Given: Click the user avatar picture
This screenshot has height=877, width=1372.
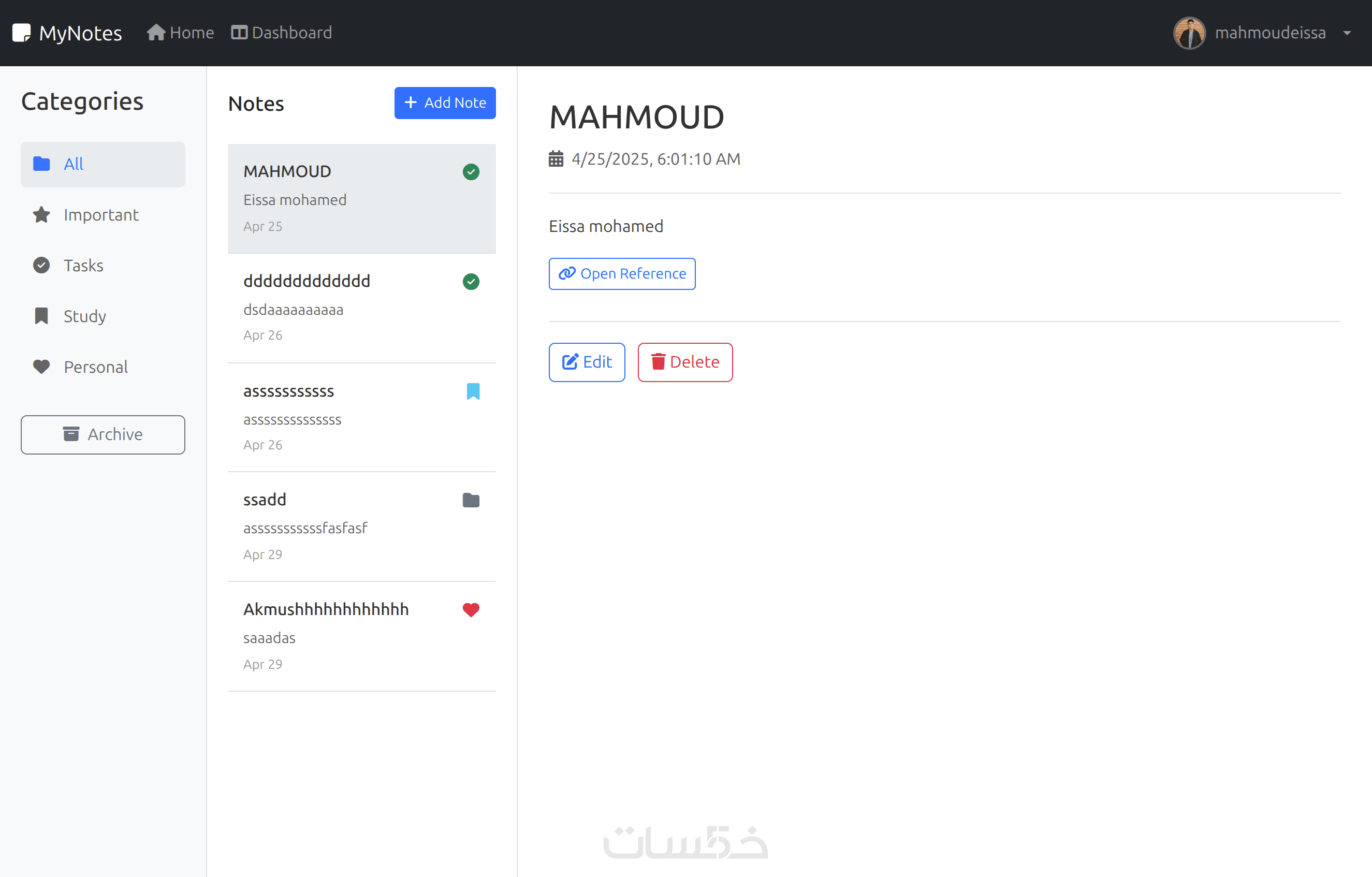Looking at the screenshot, I should pos(1189,33).
